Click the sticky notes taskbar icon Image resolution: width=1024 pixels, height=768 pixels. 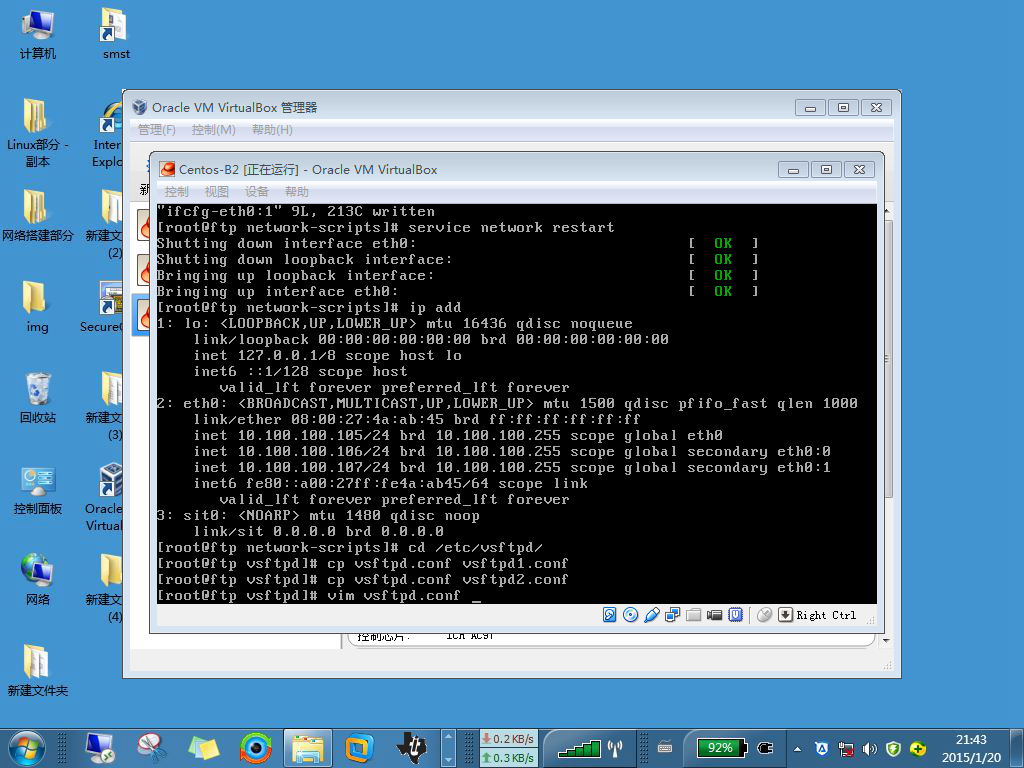pos(204,748)
